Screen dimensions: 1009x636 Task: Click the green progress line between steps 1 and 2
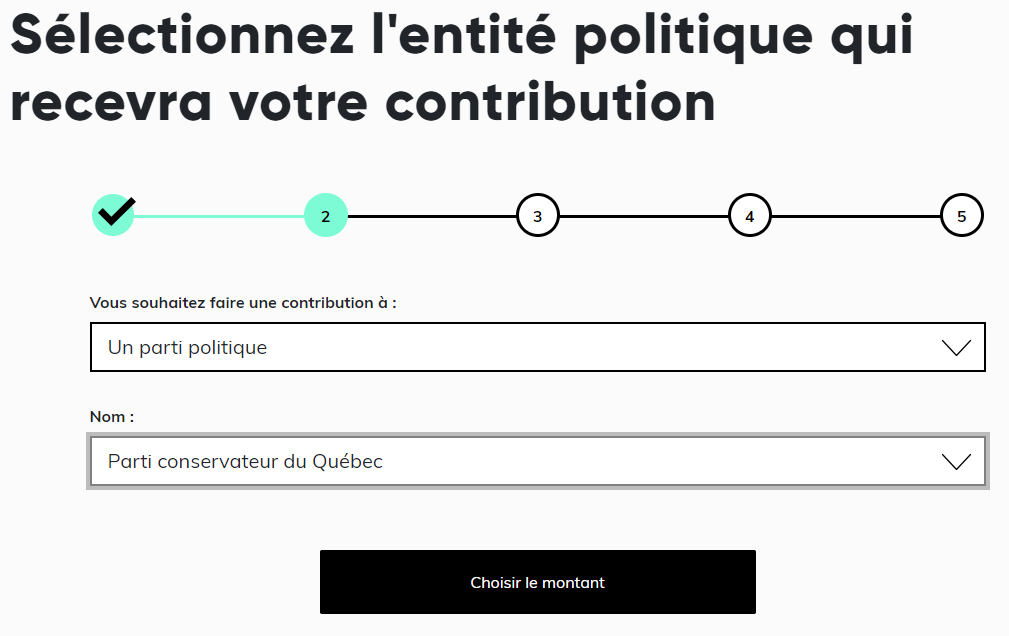[219, 216]
